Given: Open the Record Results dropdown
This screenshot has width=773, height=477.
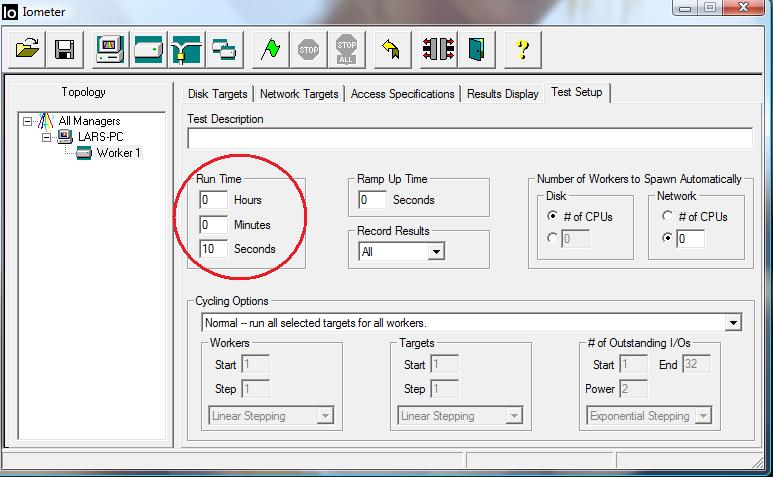Looking at the screenshot, I should click(x=435, y=252).
